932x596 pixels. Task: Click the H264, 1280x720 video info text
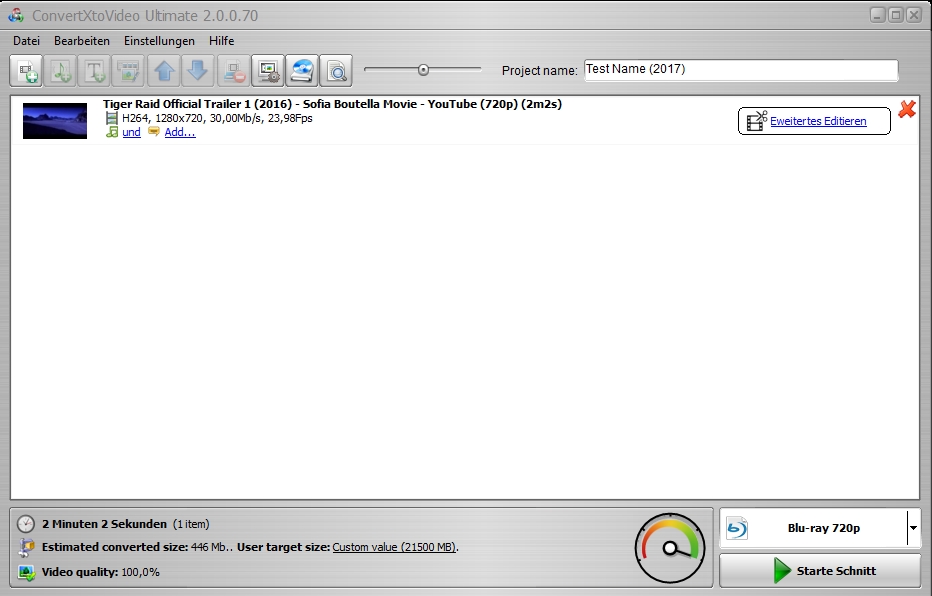pos(217,118)
